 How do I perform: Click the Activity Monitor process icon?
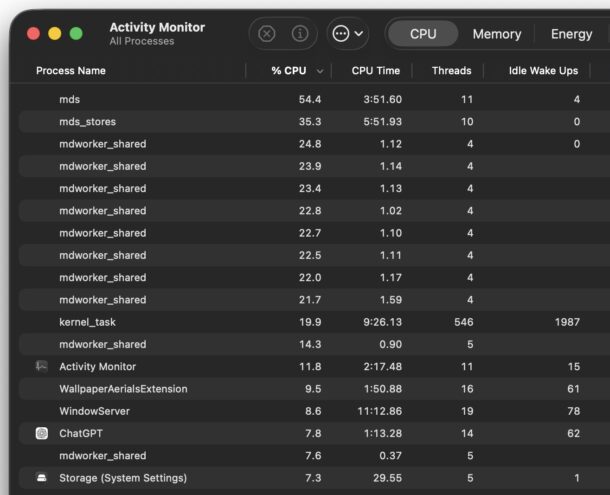tap(41, 367)
